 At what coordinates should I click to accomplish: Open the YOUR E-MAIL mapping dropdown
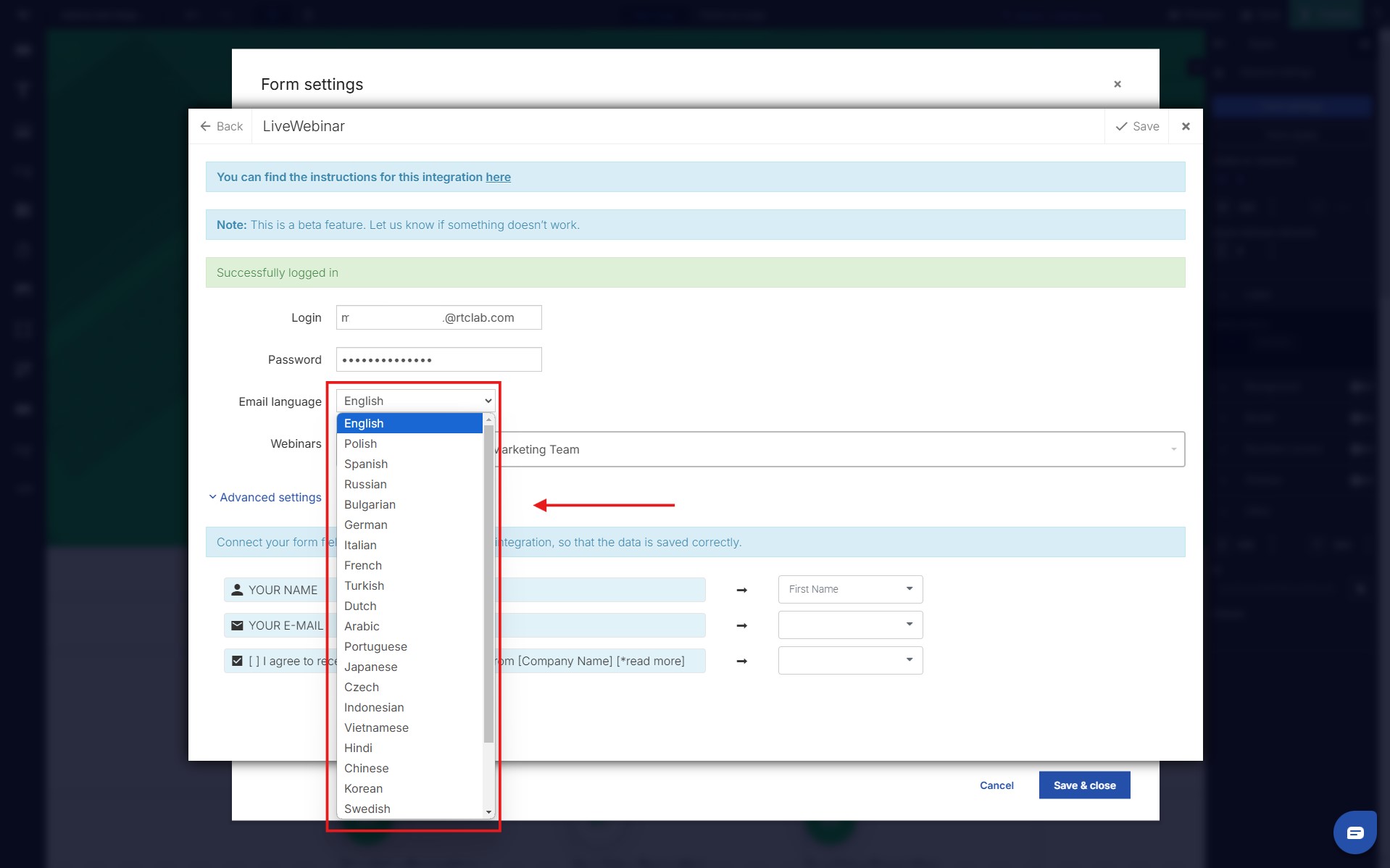[849, 625]
